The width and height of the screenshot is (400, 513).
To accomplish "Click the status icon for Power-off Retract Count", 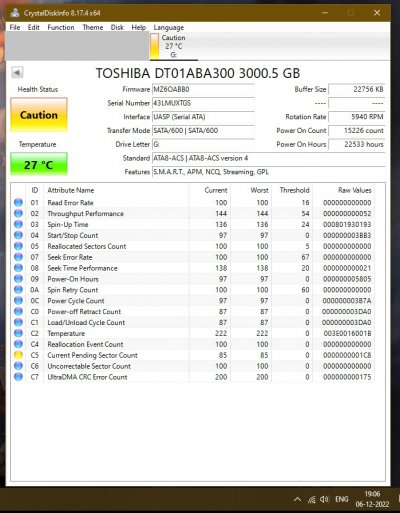I will coord(18,311).
